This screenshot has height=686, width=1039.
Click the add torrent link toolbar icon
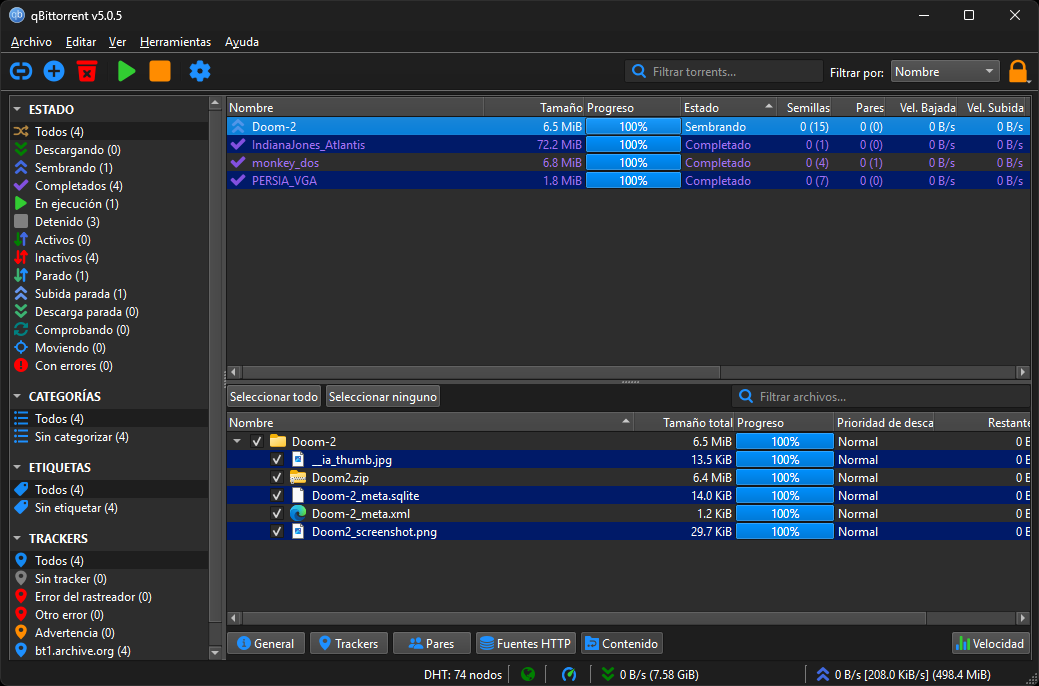pos(21,71)
